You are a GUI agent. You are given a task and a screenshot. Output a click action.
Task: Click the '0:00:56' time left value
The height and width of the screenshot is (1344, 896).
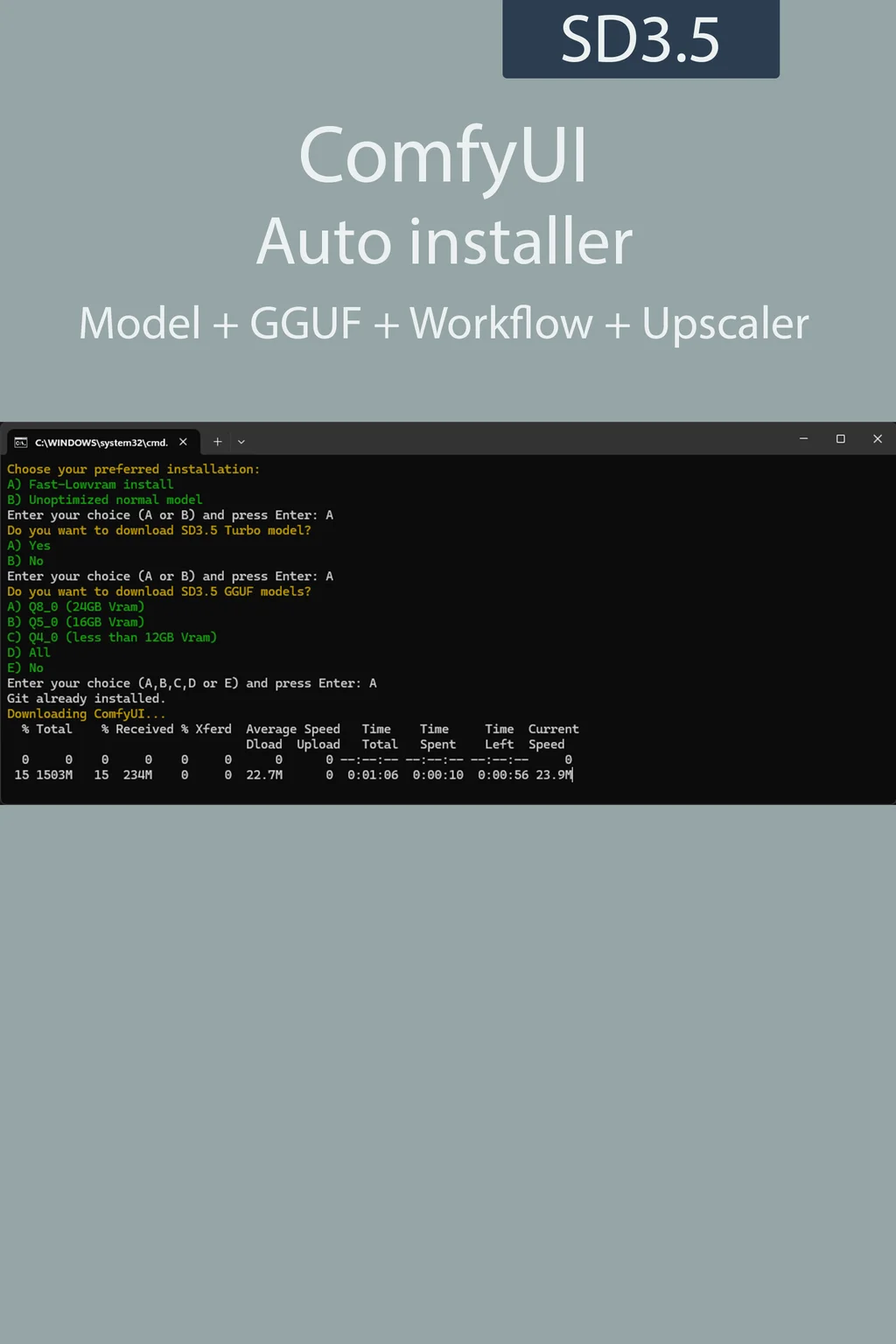pos(503,775)
